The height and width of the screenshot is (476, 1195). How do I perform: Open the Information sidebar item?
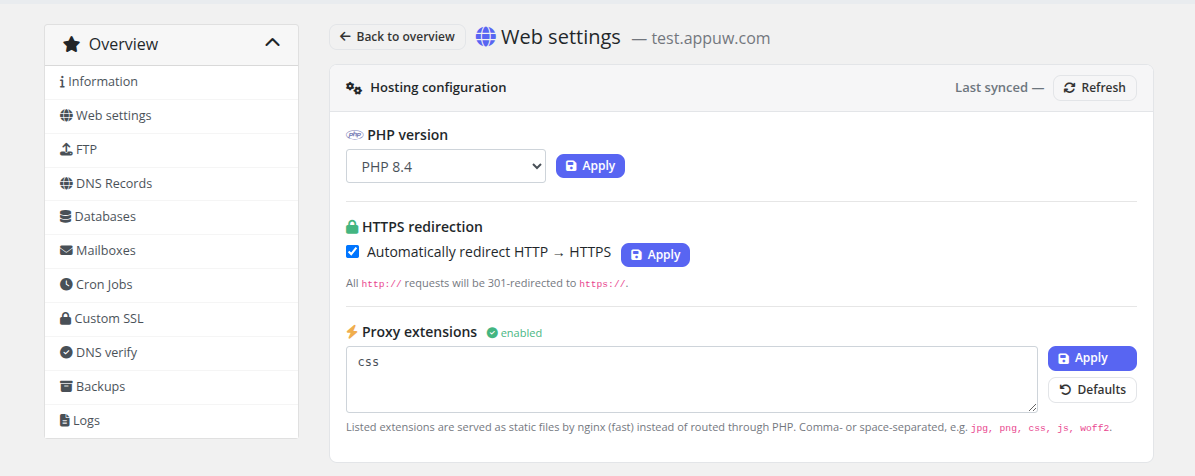pyautogui.click(x=171, y=82)
